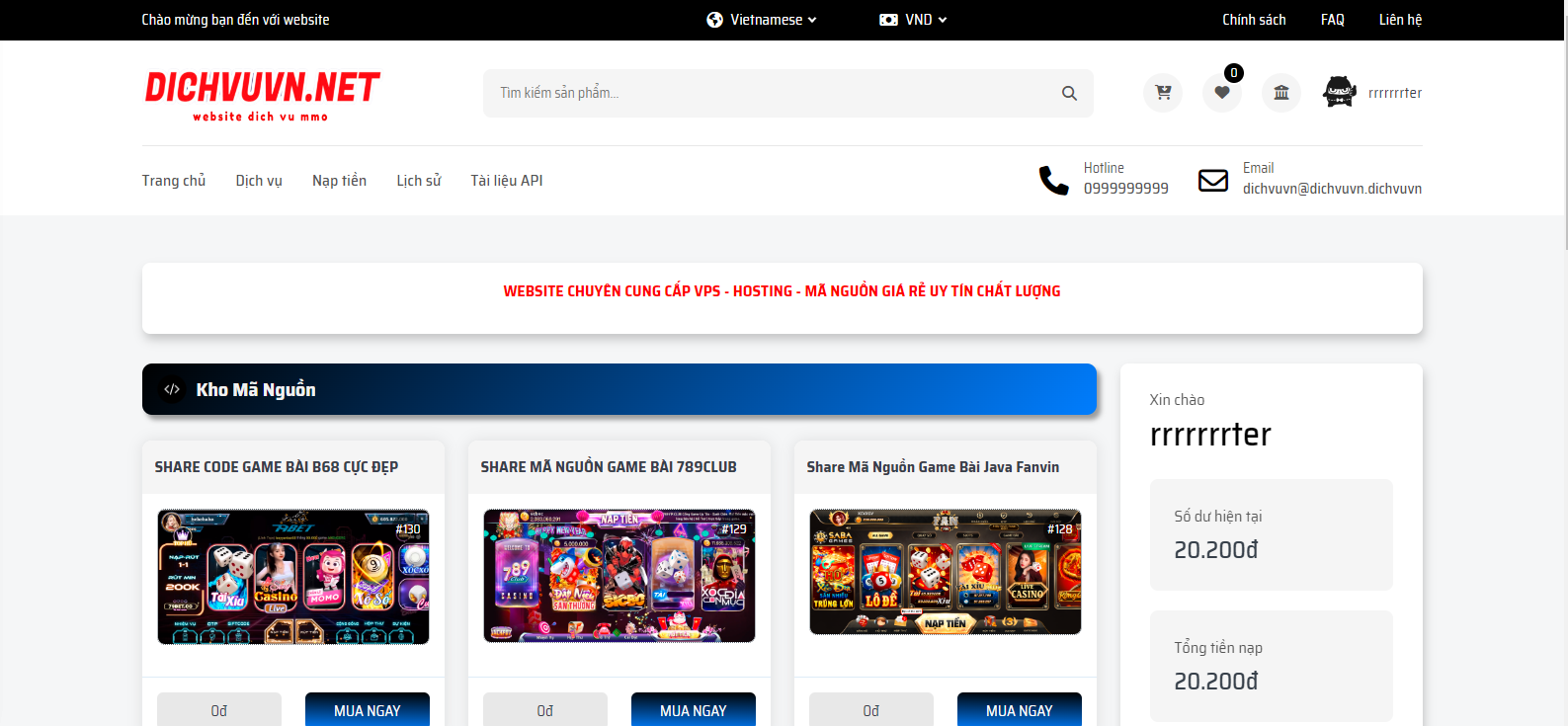Open the rrrrrrrter account menu

[1394, 93]
